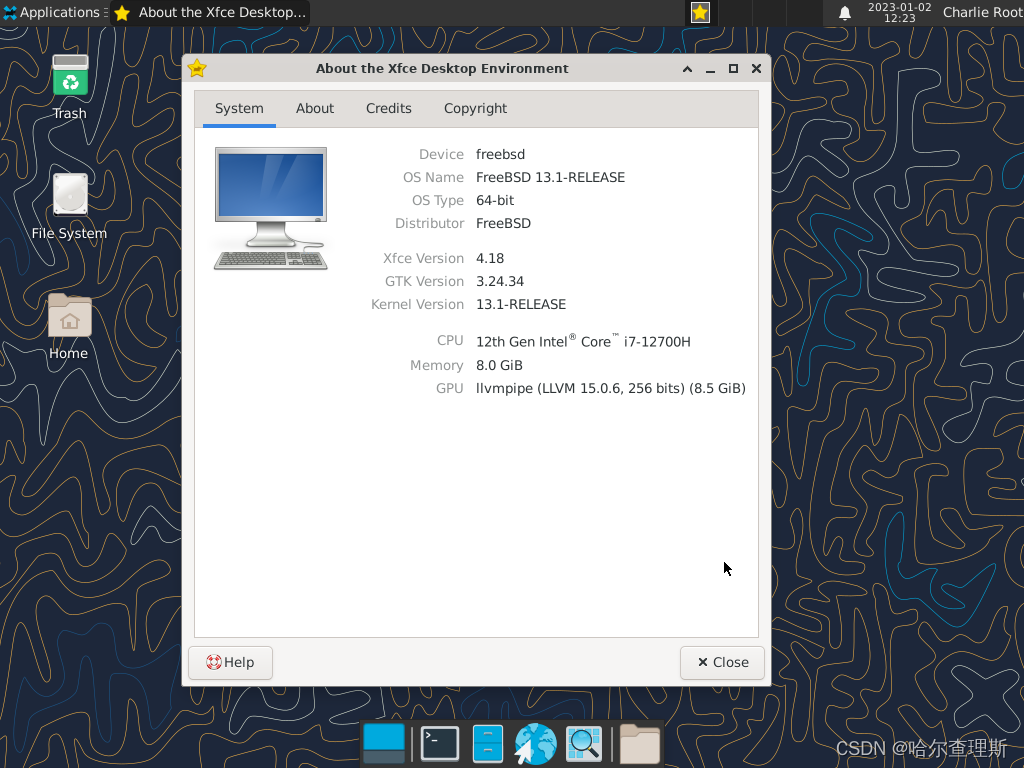Click the device name 'freebsd'
Screen dimensions: 1024x768
click(x=500, y=154)
